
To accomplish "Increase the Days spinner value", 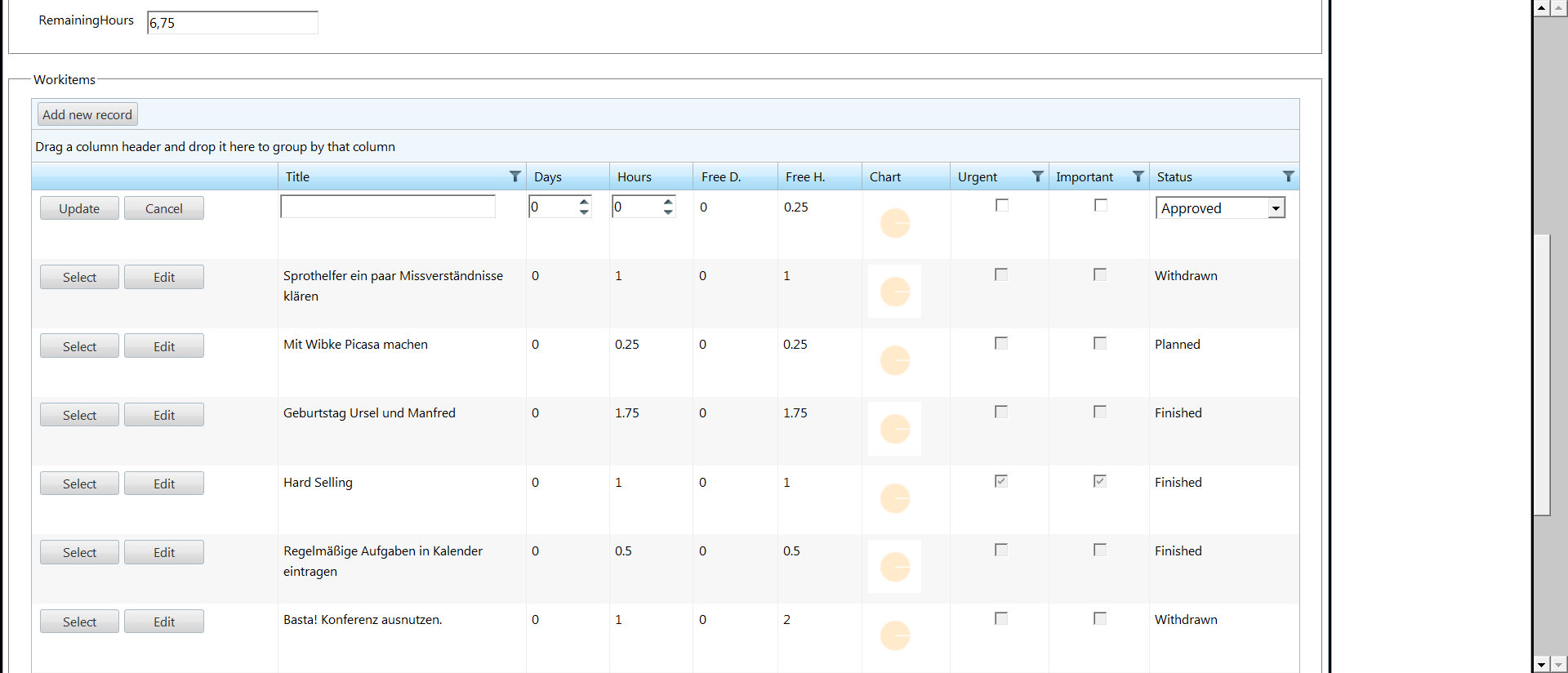I will point(584,201).
